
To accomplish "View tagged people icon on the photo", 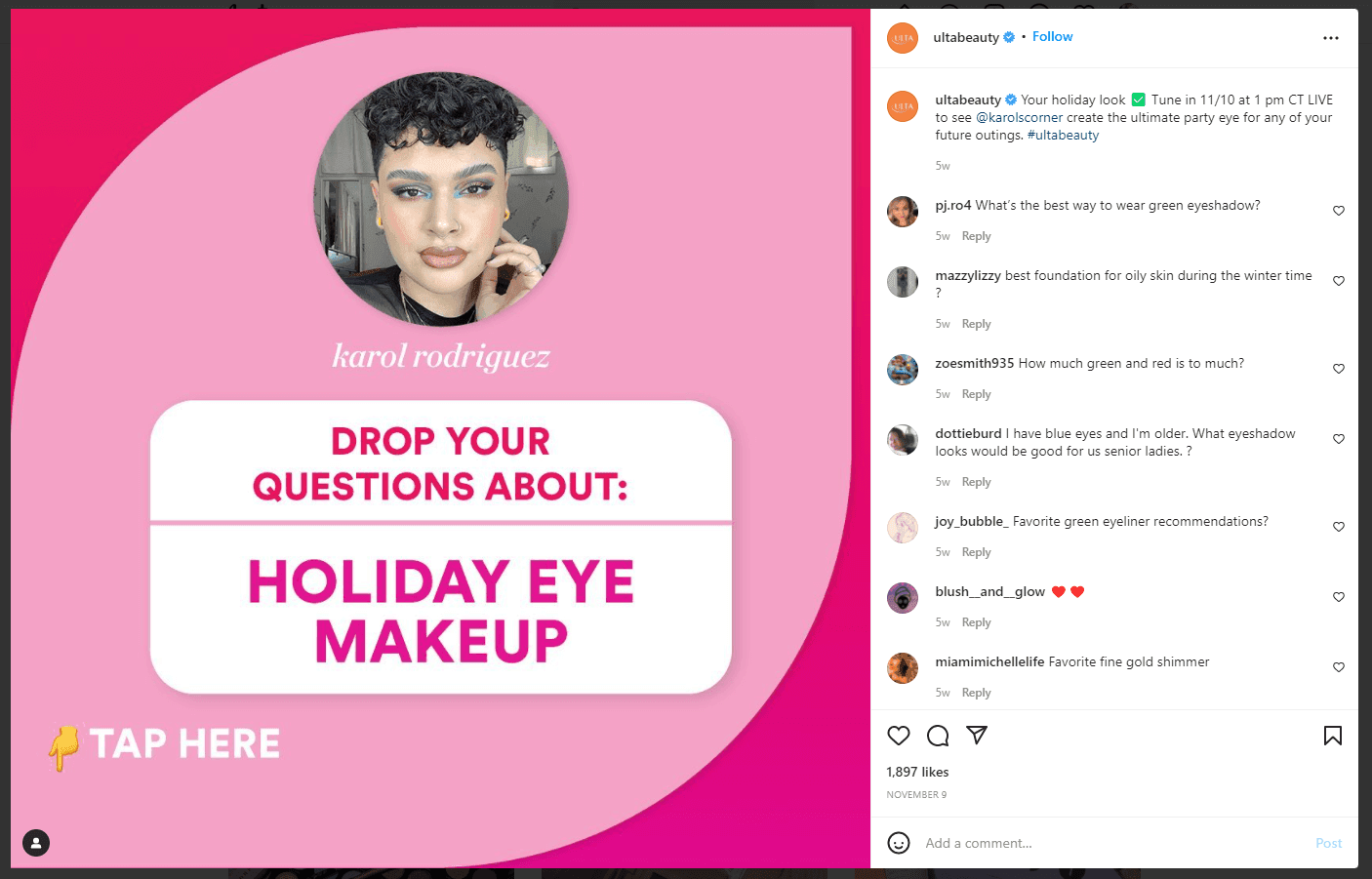I will (36, 843).
